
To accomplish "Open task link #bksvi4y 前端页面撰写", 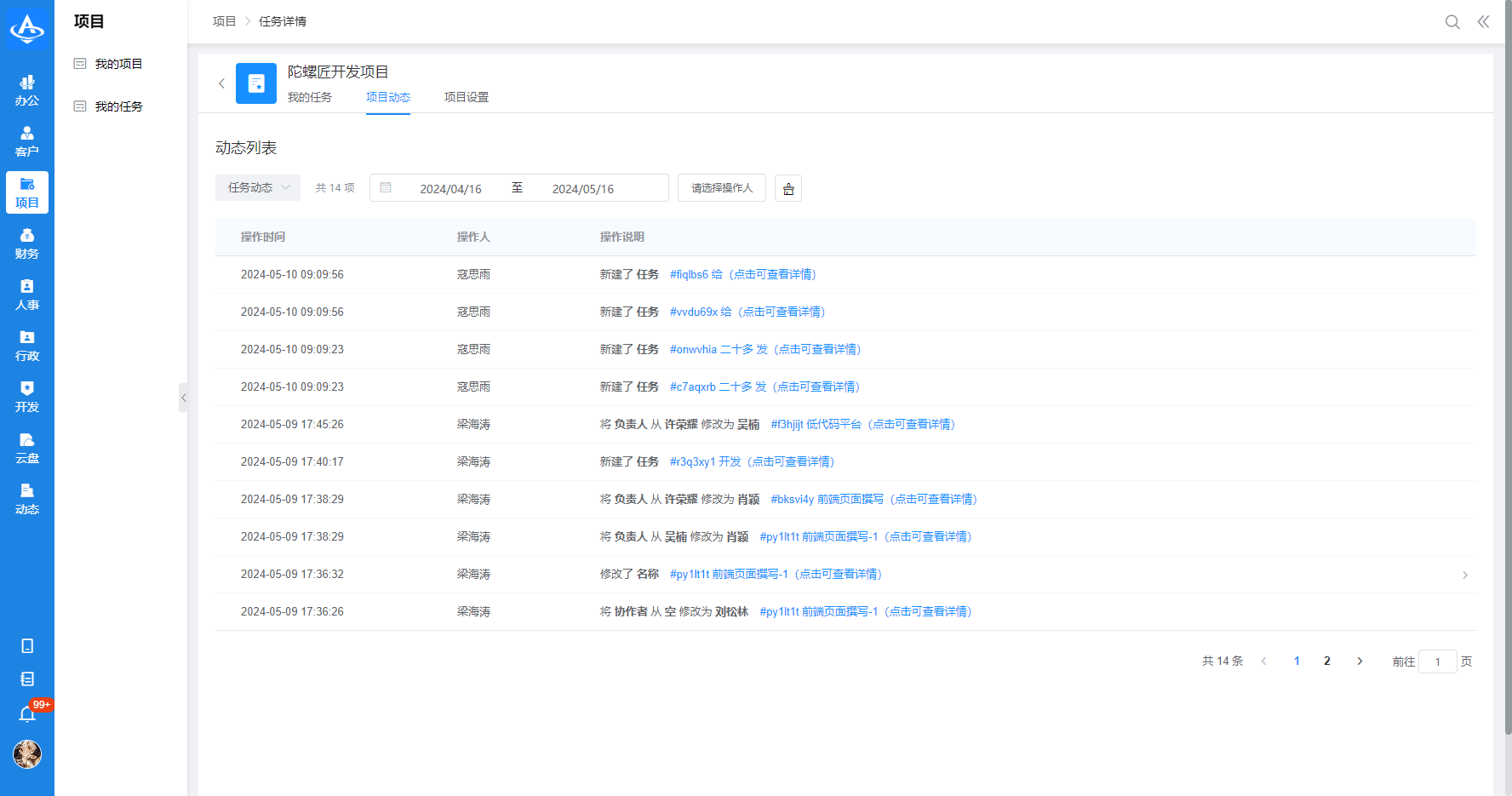I will tap(874, 499).
